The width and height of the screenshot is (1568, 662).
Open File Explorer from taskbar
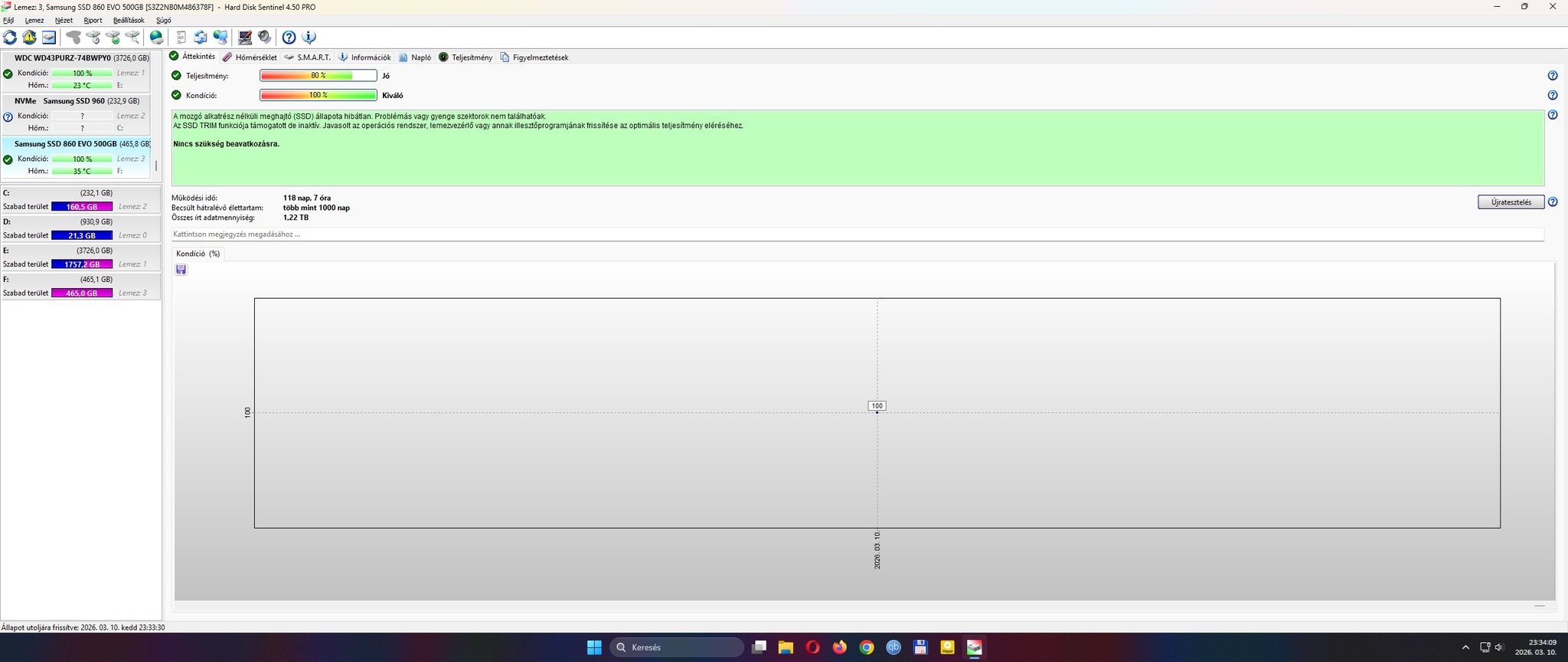click(x=786, y=647)
